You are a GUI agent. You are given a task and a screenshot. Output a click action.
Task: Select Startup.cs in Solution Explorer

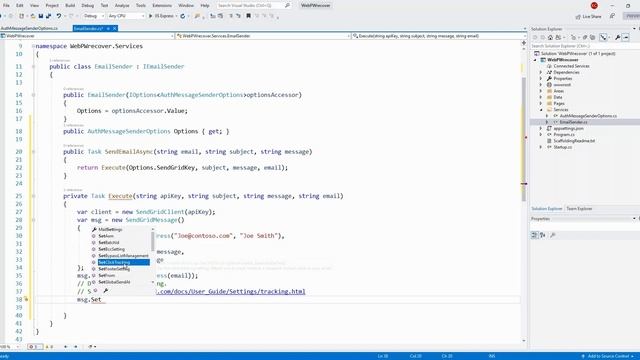coord(562,147)
